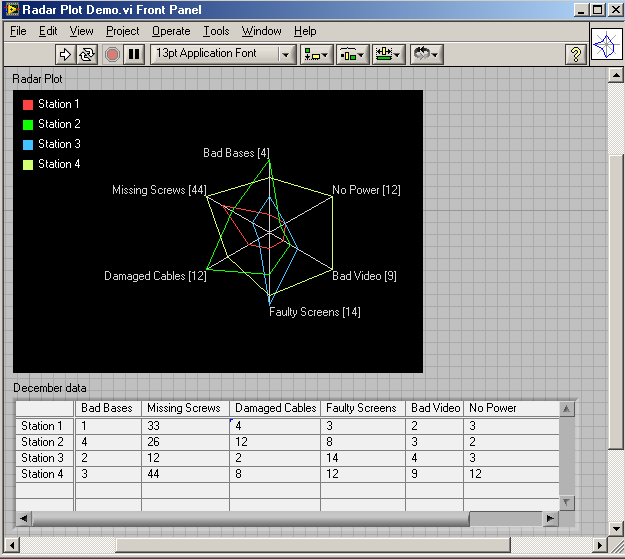Screen dimensions: 625x559
Task: Click the Missing Screws column header
Action: click(x=185, y=408)
